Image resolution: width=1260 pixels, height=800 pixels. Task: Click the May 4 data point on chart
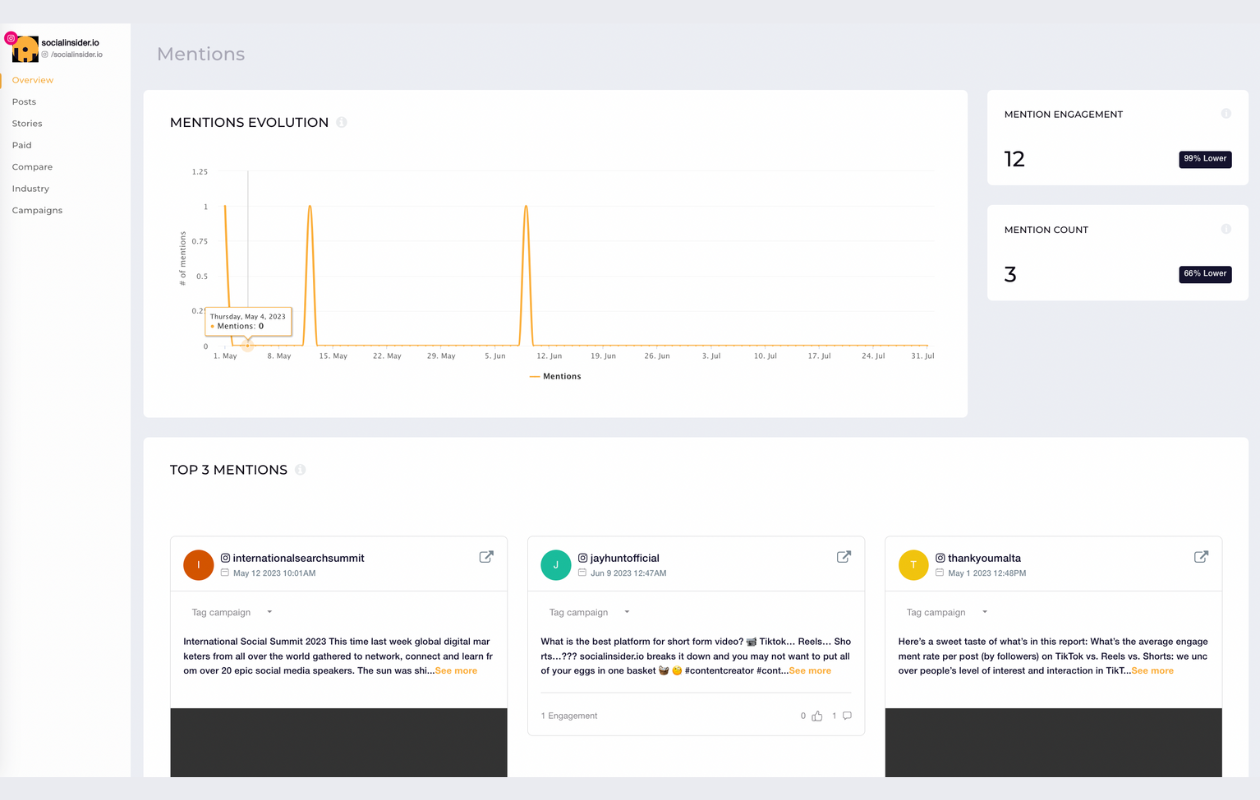248,346
